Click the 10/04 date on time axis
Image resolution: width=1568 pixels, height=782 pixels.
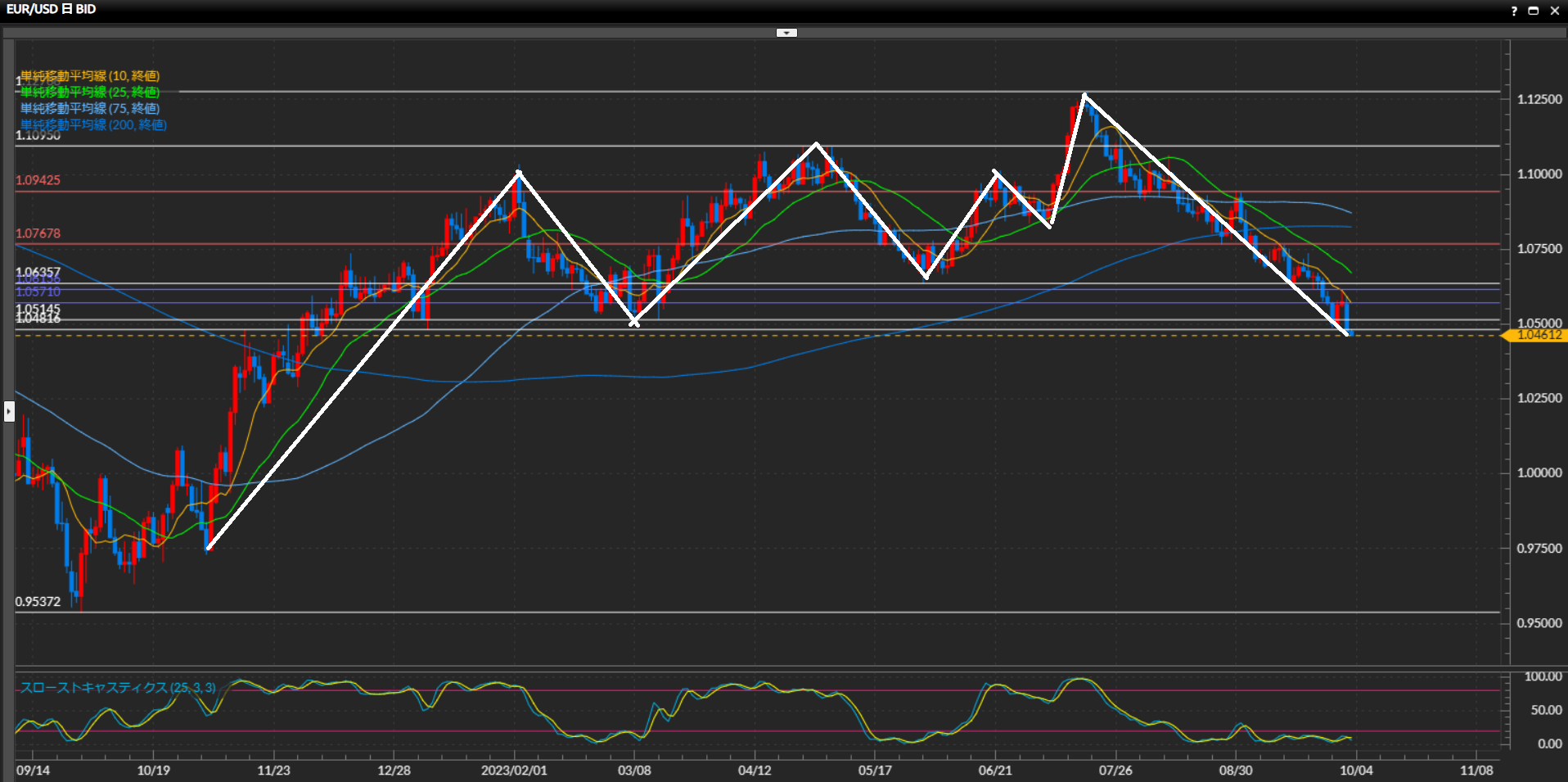point(1355,771)
